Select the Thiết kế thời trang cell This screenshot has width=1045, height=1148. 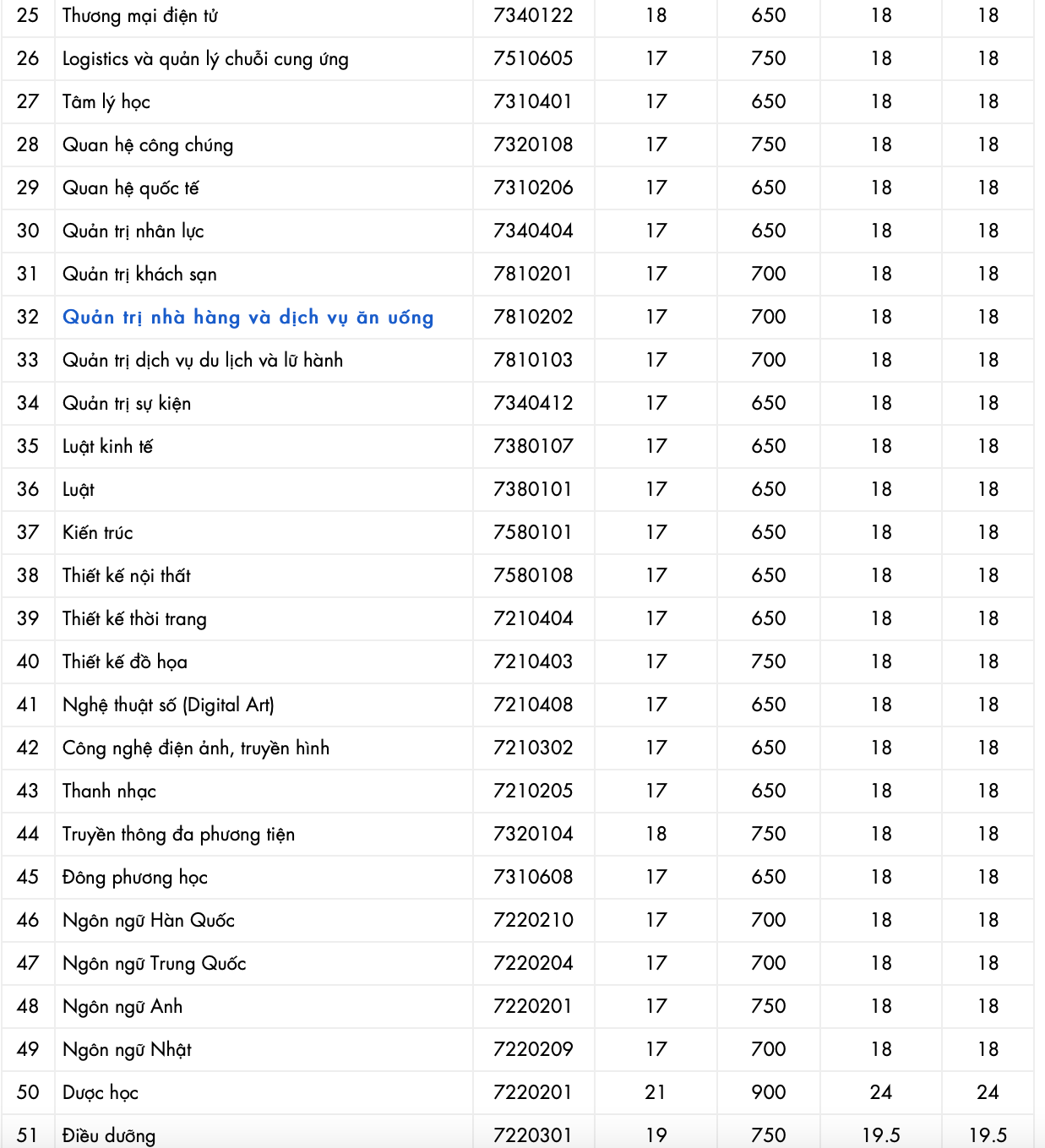pos(134,619)
